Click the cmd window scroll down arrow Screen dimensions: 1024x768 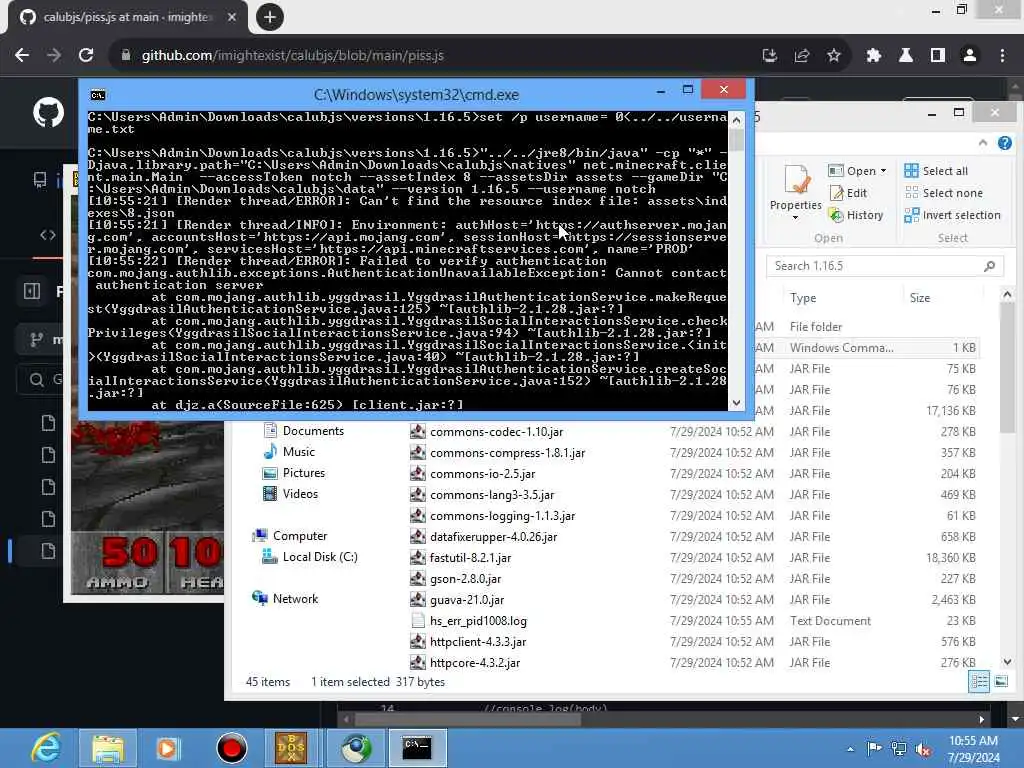[x=737, y=403]
